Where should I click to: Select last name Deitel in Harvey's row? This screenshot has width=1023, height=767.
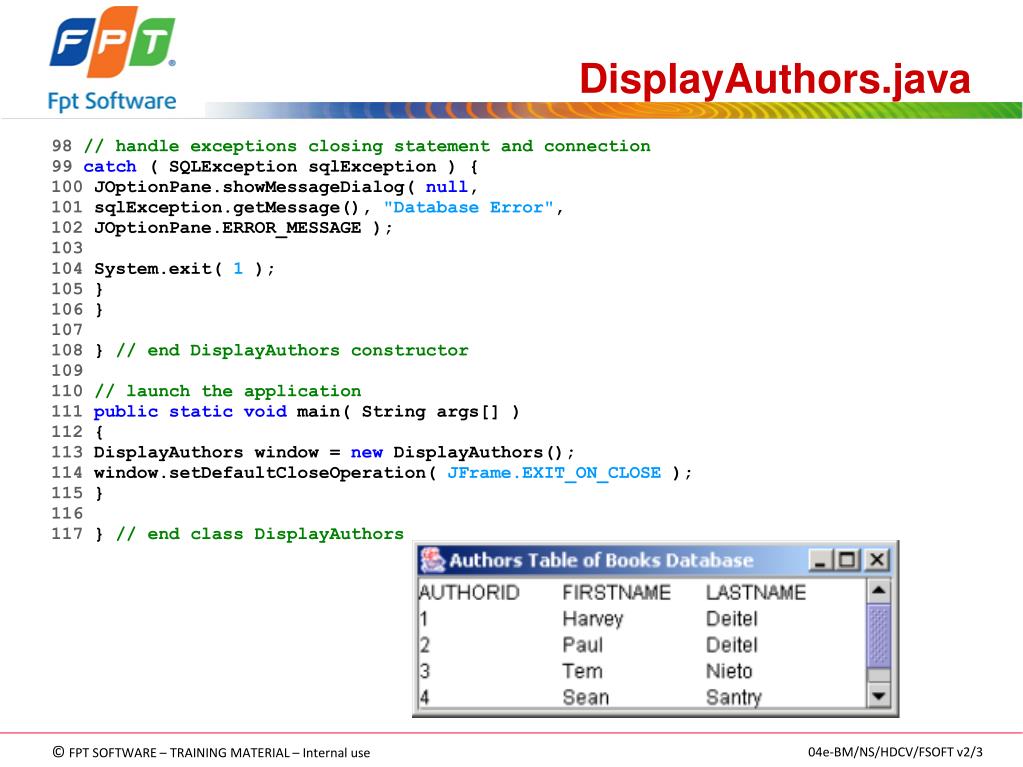click(732, 619)
